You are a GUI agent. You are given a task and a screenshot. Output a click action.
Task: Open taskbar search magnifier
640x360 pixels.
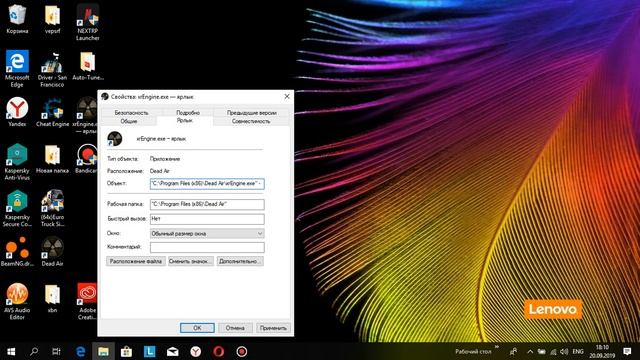(34, 351)
